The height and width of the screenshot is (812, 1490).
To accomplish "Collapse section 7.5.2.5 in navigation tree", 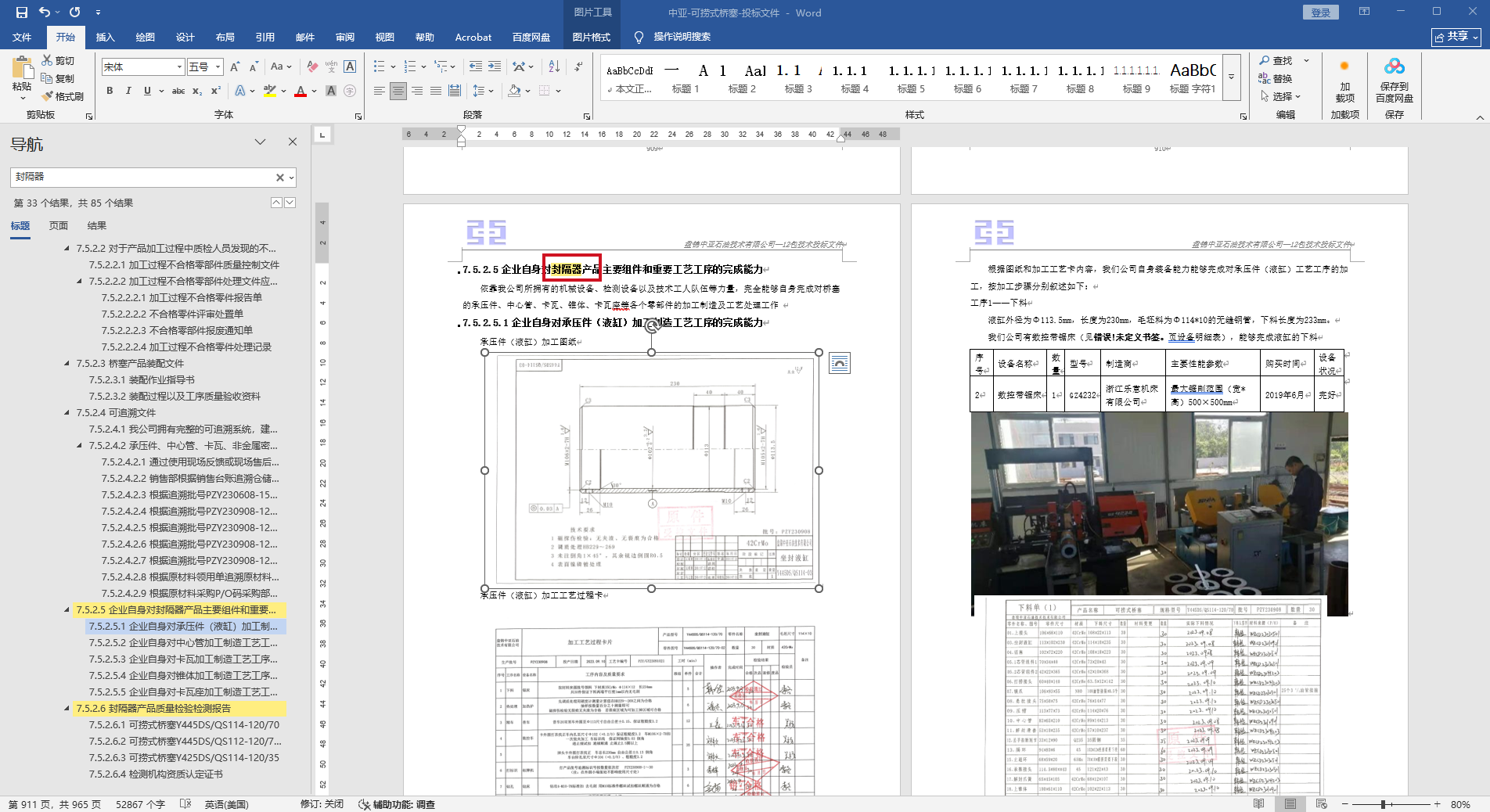I will click(x=67, y=609).
